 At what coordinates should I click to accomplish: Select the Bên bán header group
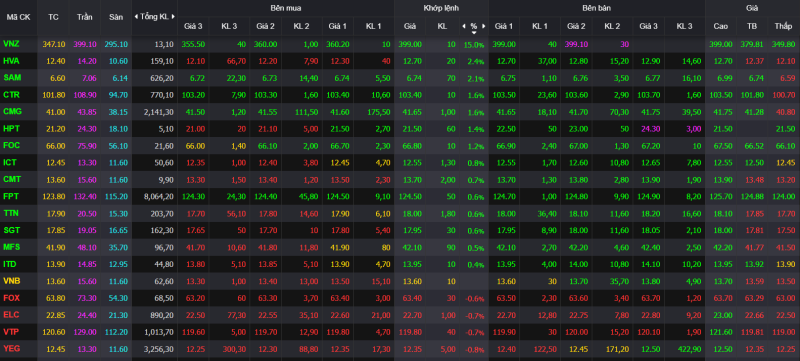tap(596, 8)
